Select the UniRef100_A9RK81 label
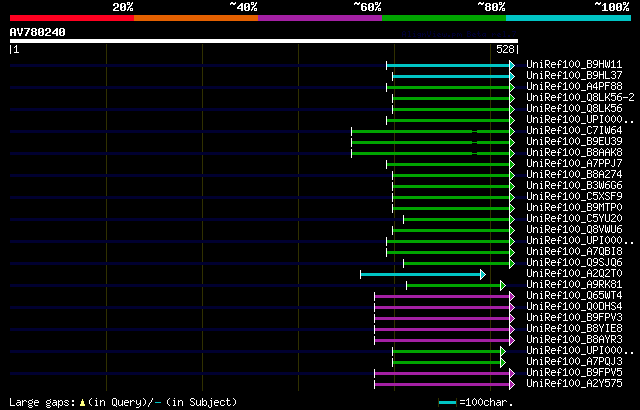 pos(574,285)
